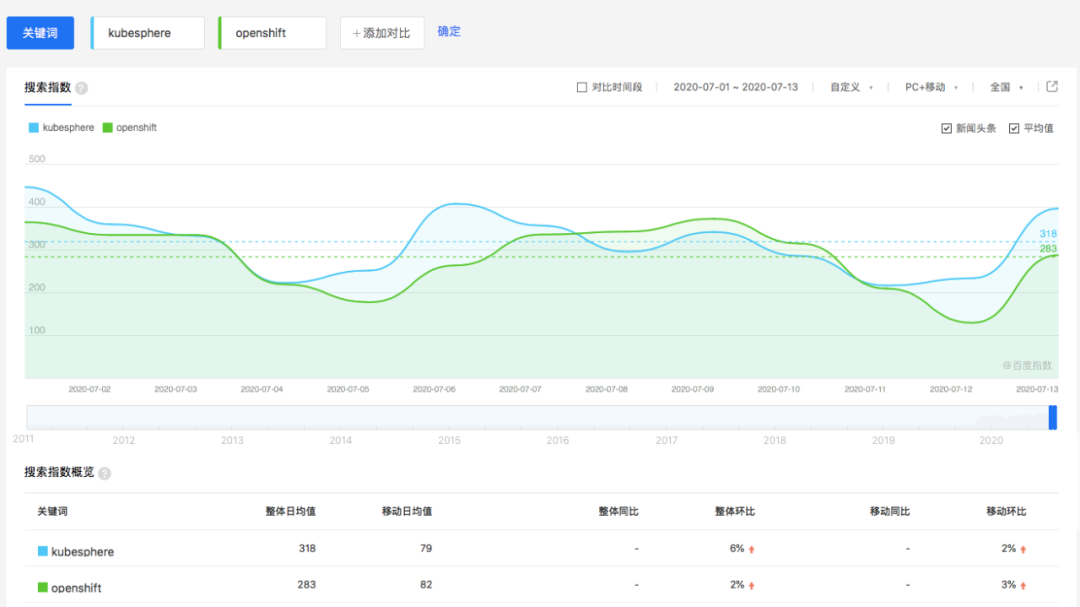Viewport: 1080px width, 607px height.
Task: Enable the 对比时间段 checkbox
Action: click(582, 88)
